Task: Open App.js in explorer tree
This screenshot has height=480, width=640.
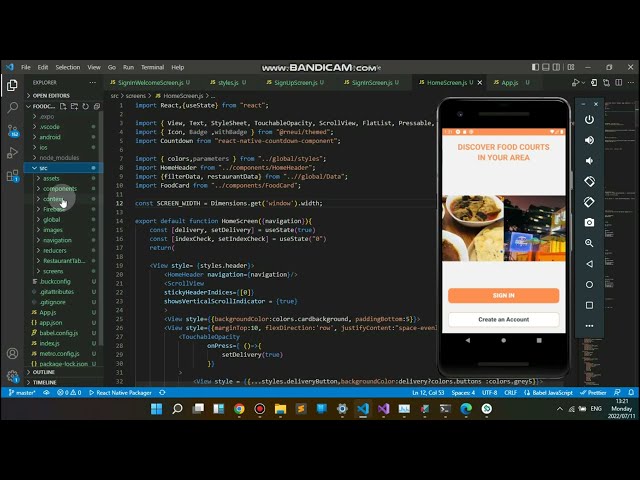Action: [x=48, y=312]
